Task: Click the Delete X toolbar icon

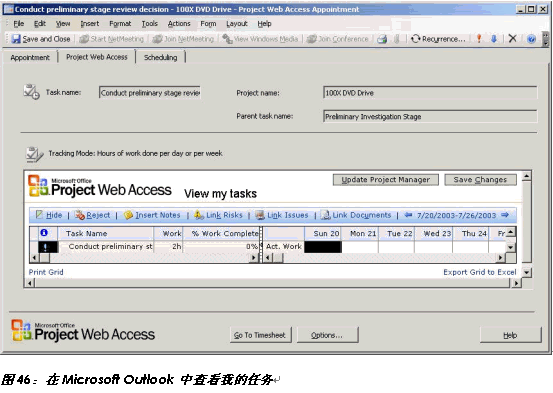Action: click(512, 38)
